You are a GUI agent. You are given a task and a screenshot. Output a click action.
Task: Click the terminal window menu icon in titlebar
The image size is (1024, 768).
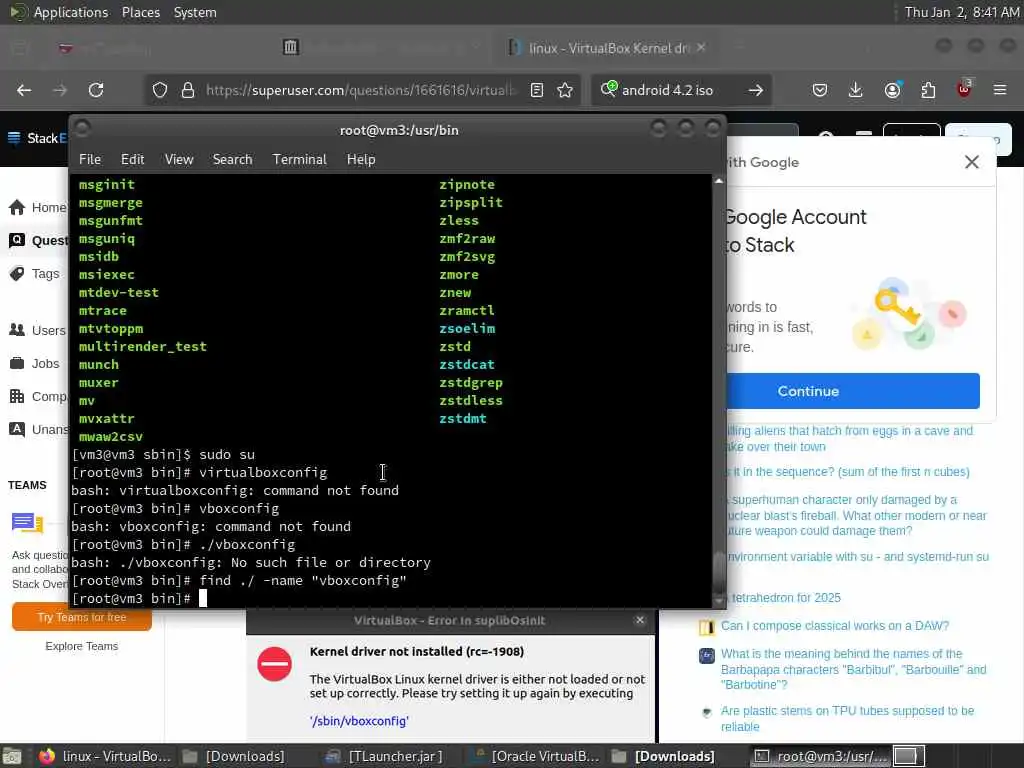(x=82, y=129)
